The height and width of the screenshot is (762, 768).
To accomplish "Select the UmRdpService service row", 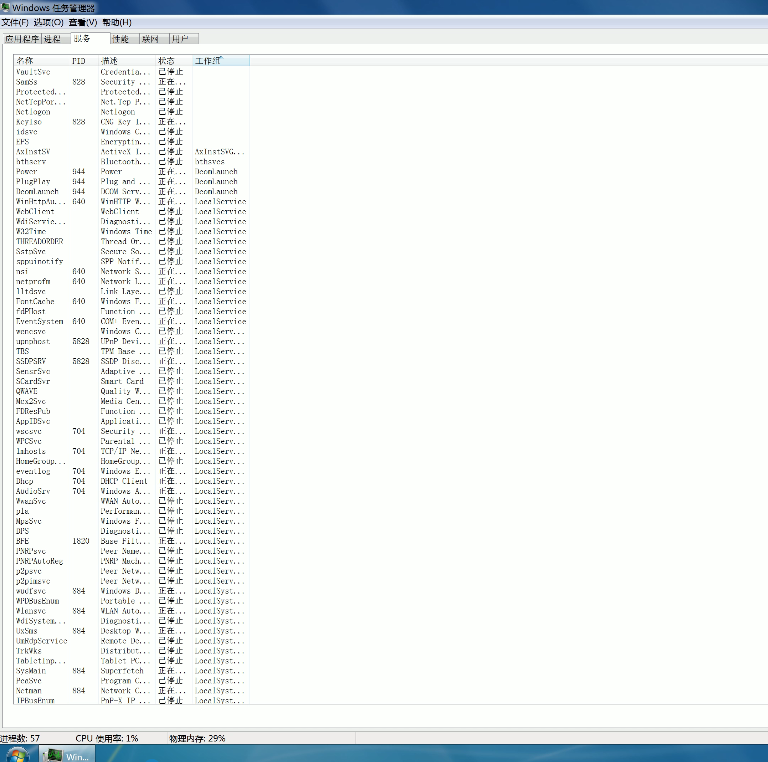I will click(x=132, y=641).
